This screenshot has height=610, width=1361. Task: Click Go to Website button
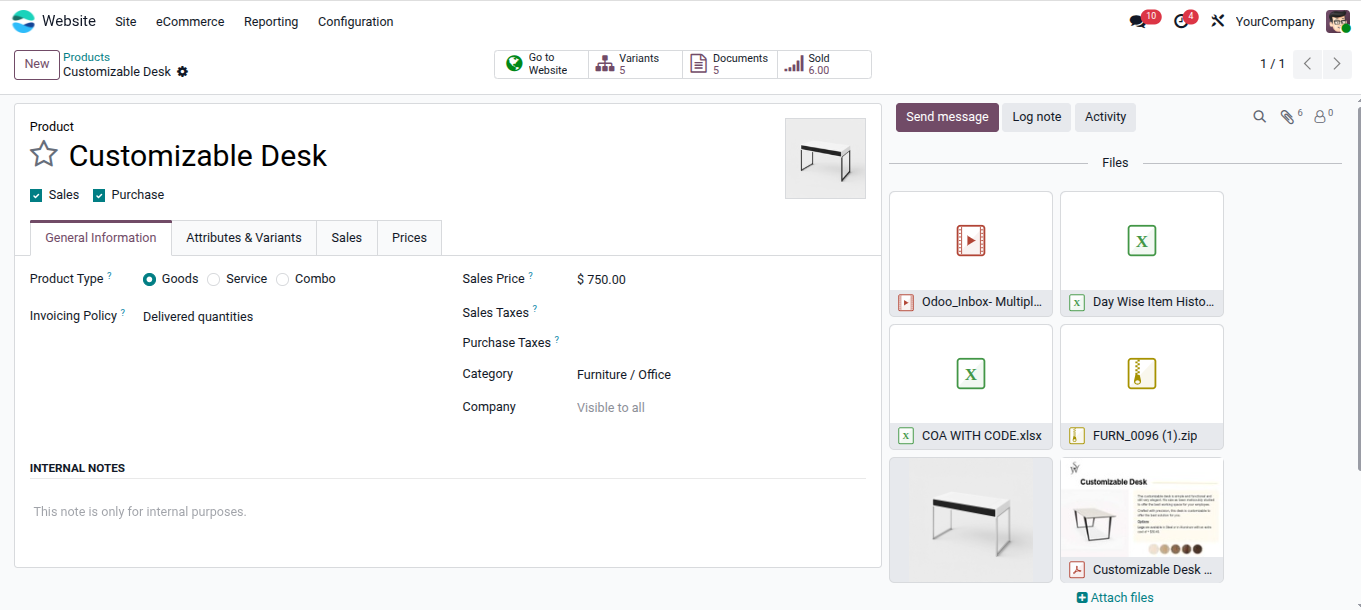(x=541, y=64)
